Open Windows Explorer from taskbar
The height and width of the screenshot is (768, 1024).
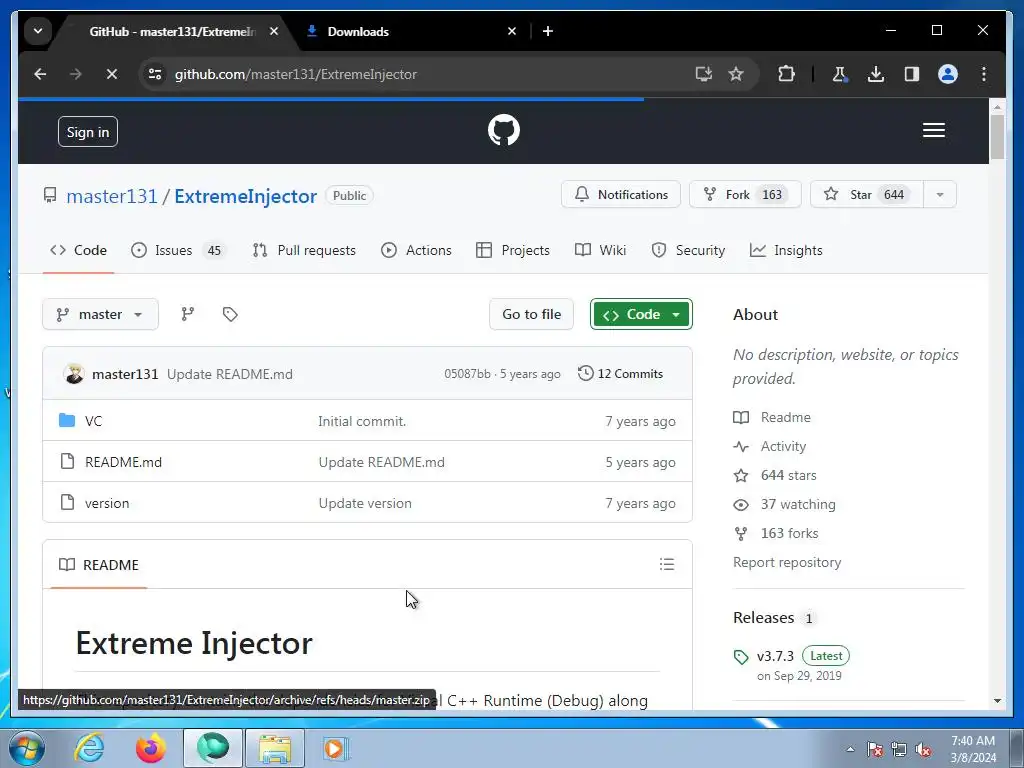pyautogui.click(x=275, y=748)
